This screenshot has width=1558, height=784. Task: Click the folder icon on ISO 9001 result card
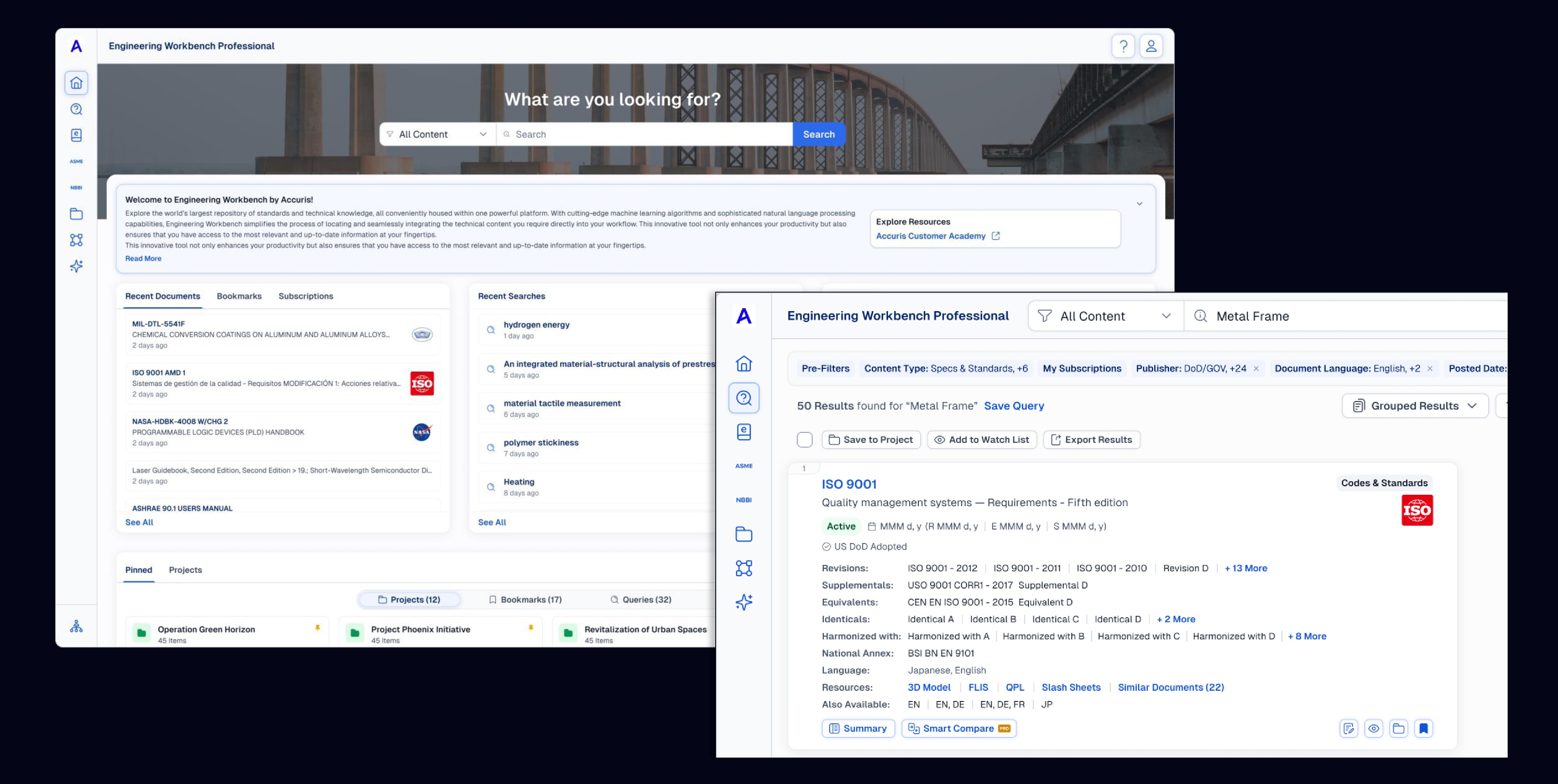[1398, 728]
